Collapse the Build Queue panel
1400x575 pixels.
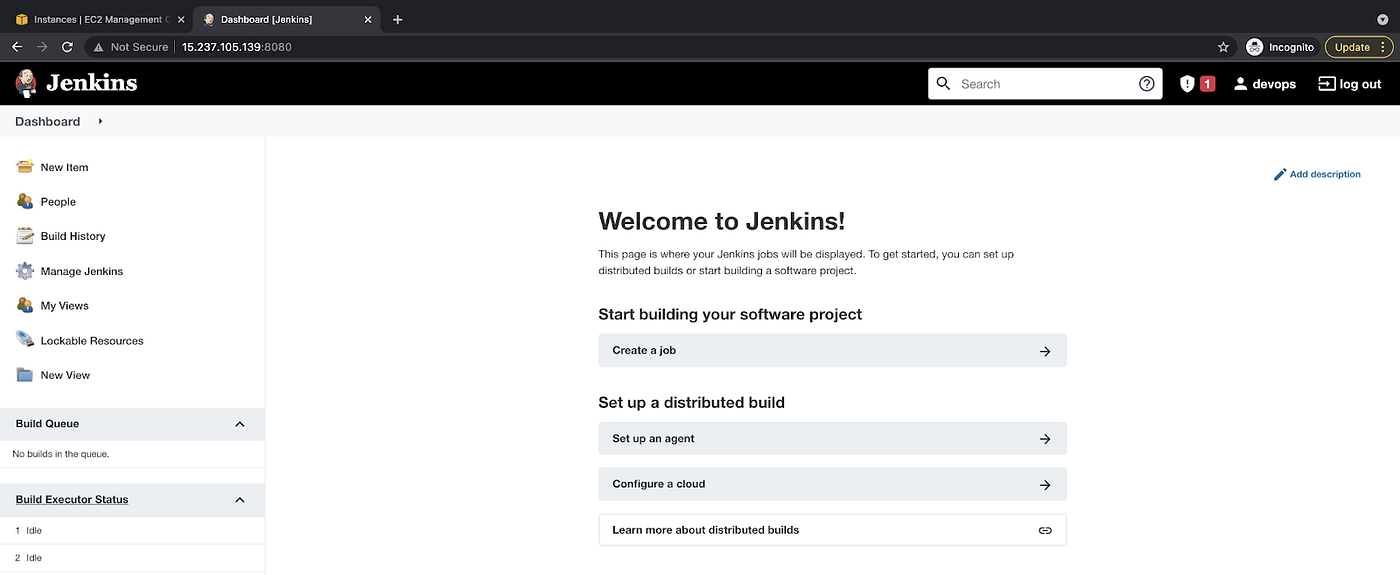[x=240, y=424]
